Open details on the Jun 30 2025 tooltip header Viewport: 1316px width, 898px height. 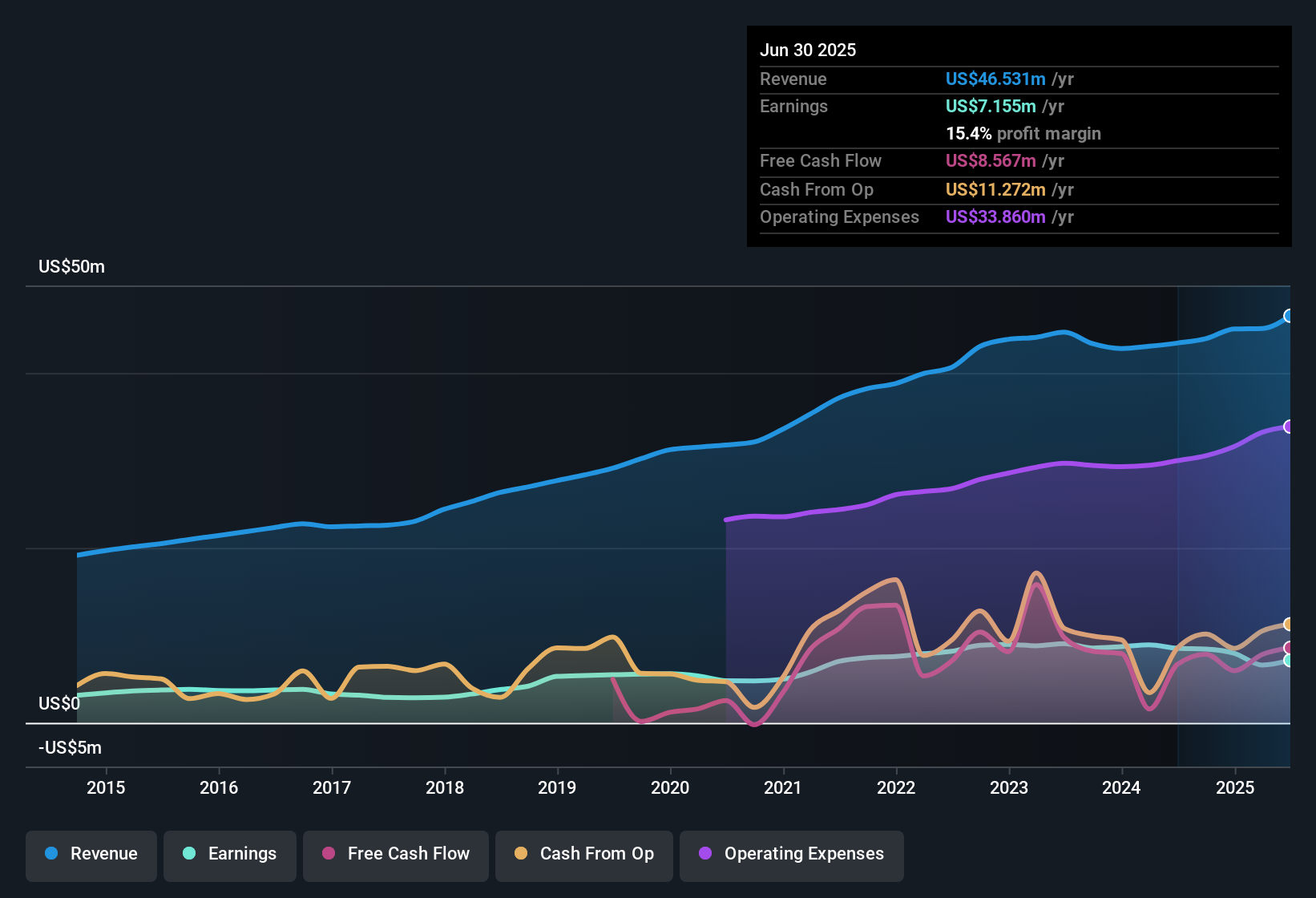(x=808, y=50)
